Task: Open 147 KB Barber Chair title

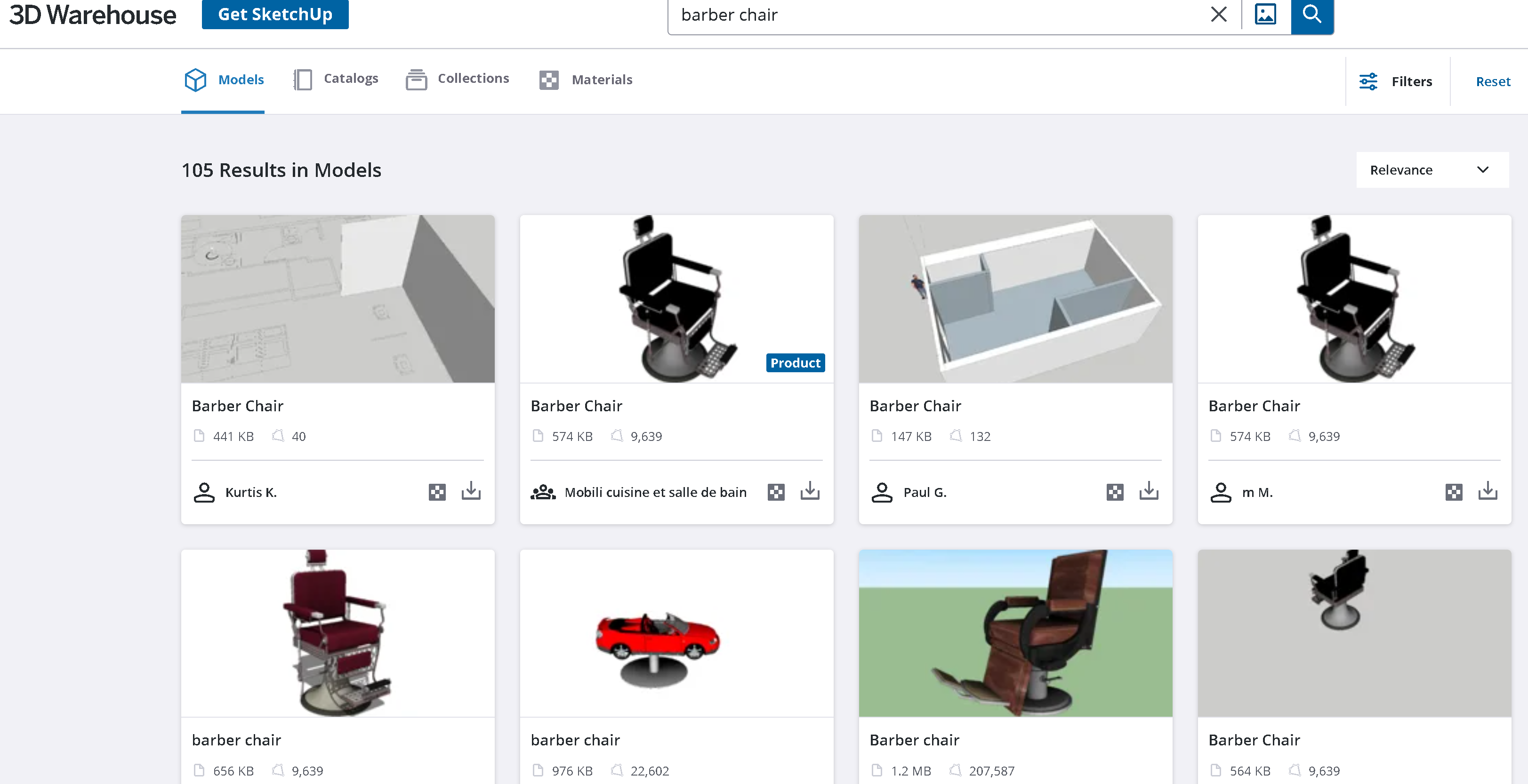Action: pos(915,406)
